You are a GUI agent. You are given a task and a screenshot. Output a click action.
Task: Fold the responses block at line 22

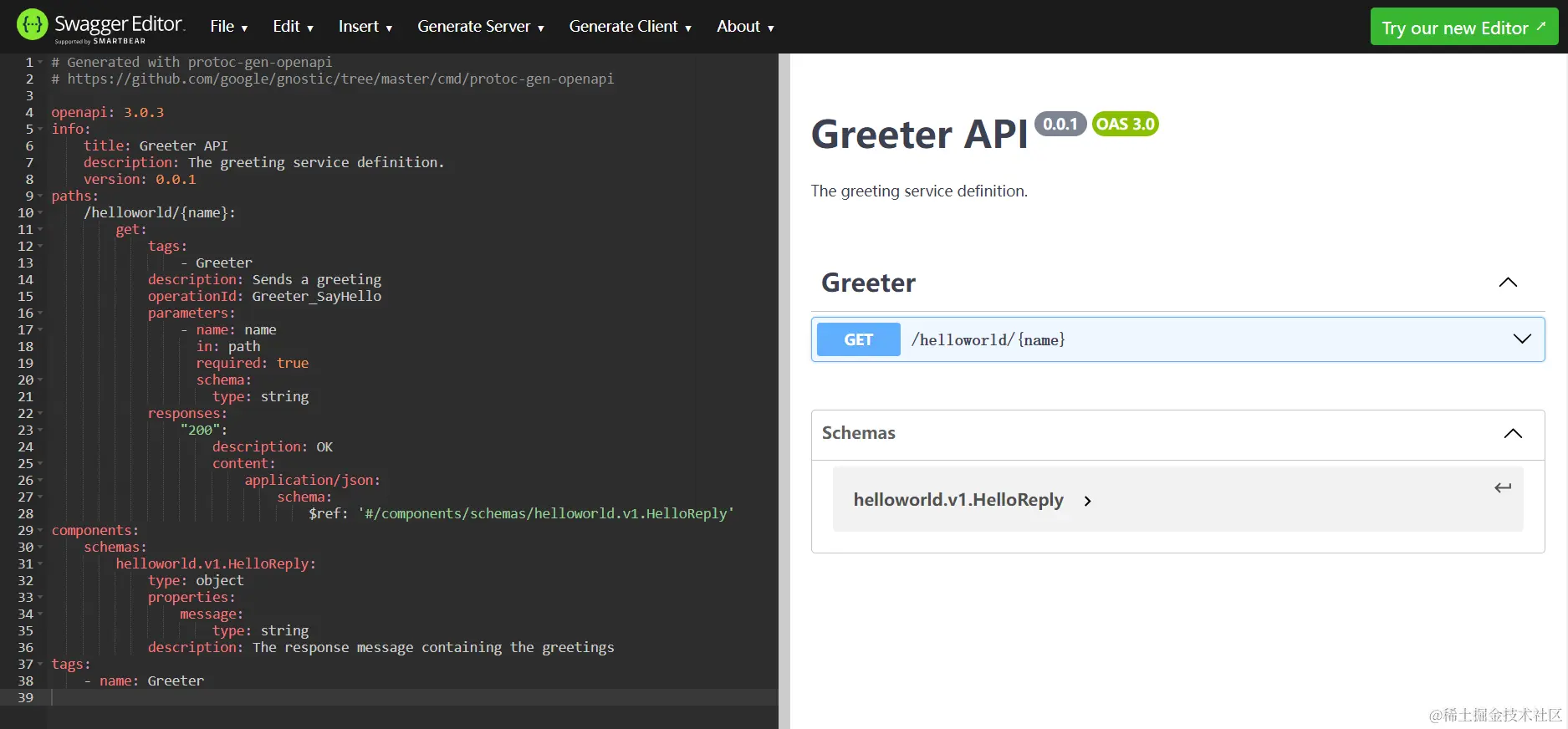[x=39, y=414]
